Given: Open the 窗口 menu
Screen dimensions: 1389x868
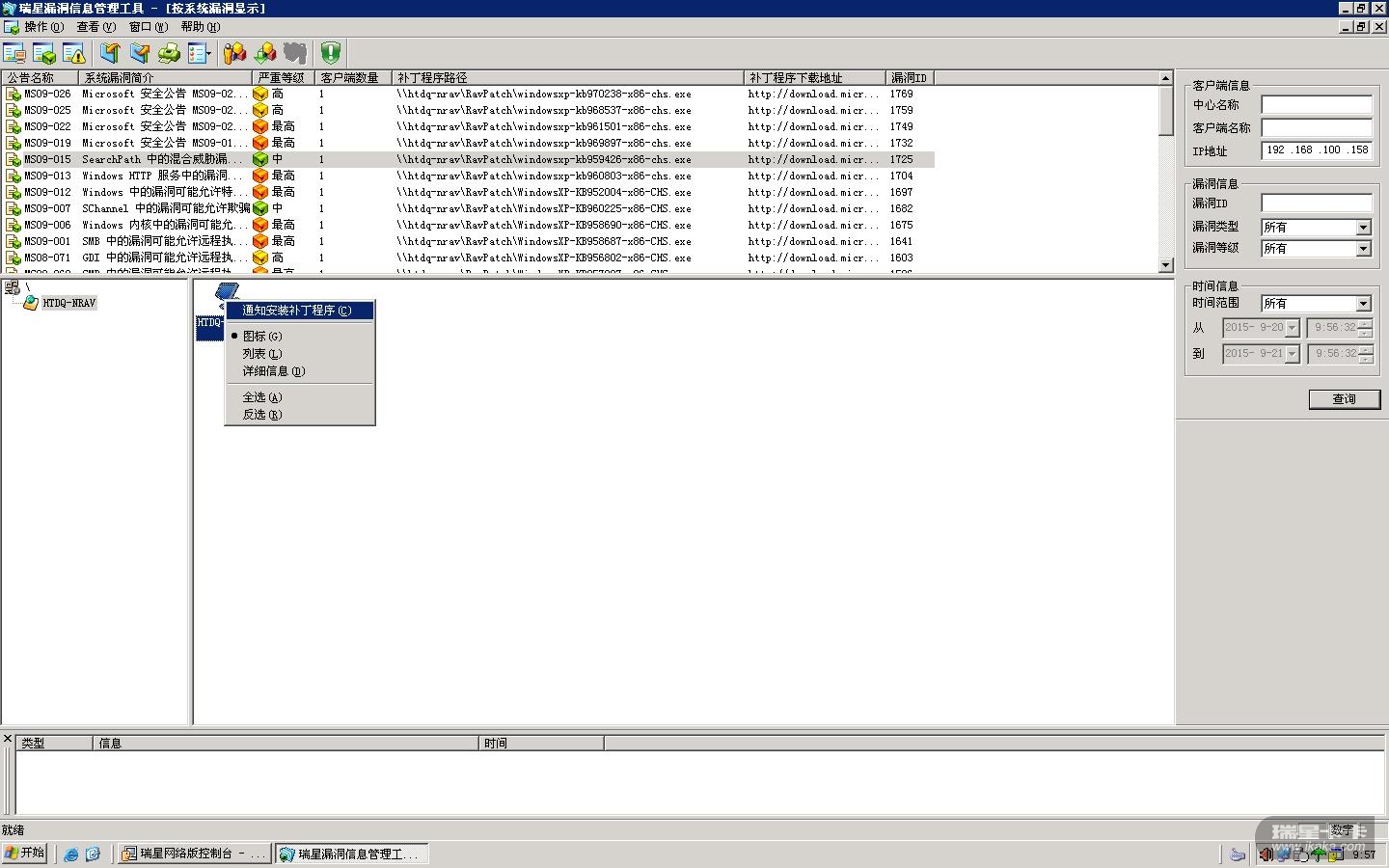Looking at the screenshot, I should (x=148, y=27).
